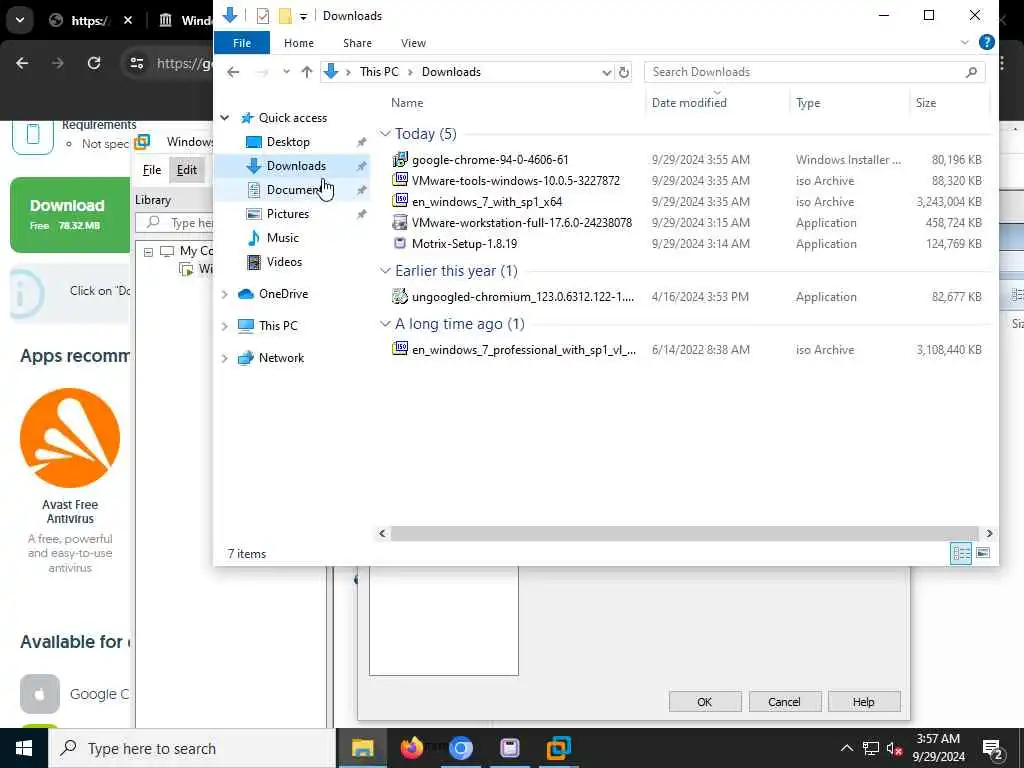Screen dimensions: 1024x768
Task: Open Explorer Help question mark icon
Action: [987, 42]
